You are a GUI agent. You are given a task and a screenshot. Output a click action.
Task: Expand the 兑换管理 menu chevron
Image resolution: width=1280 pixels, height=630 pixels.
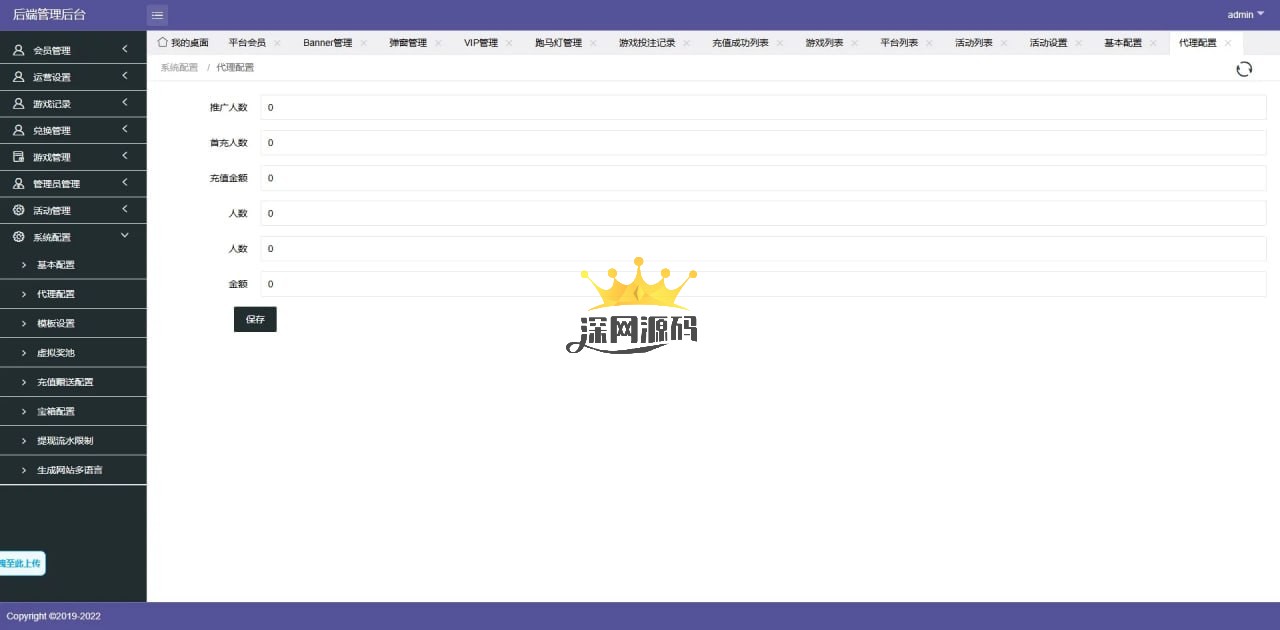click(125, 129)
